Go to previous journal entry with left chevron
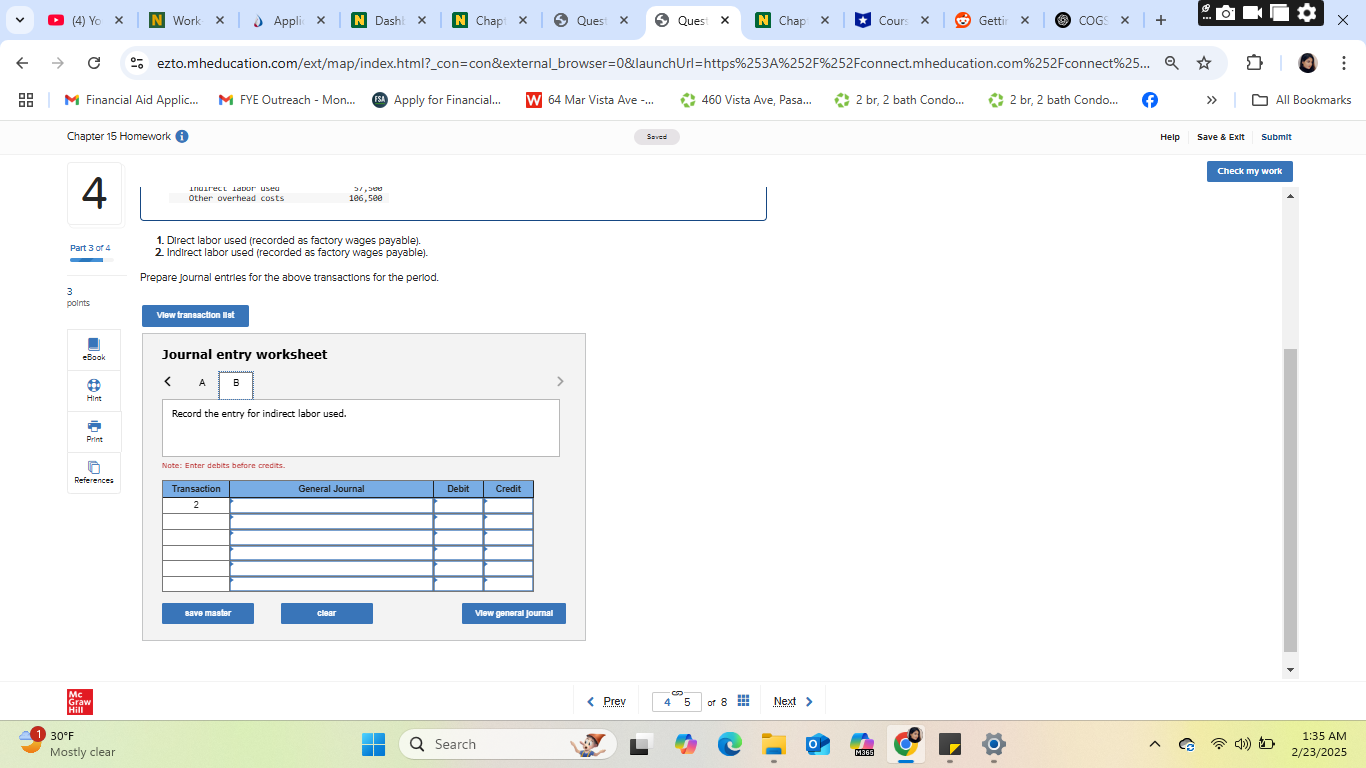This screenshot has width=1366, height=768. click(x=168, y=381)
